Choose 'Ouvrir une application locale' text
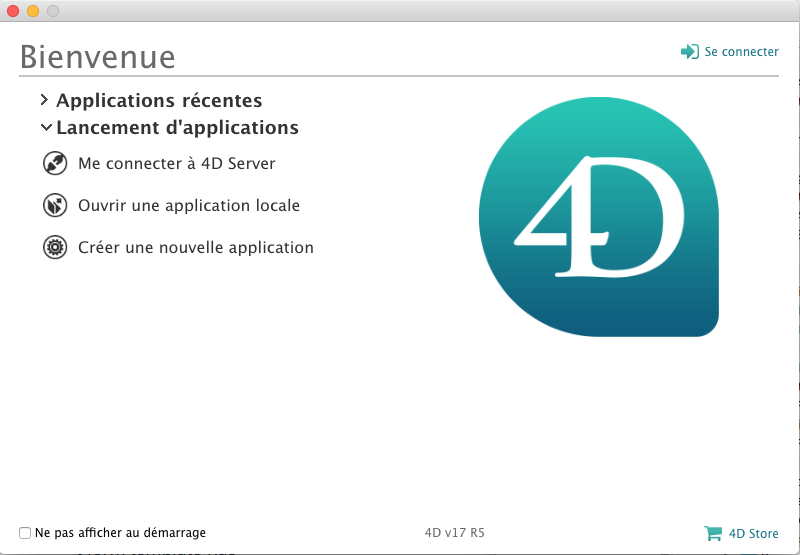 click(x=189, y=205)
